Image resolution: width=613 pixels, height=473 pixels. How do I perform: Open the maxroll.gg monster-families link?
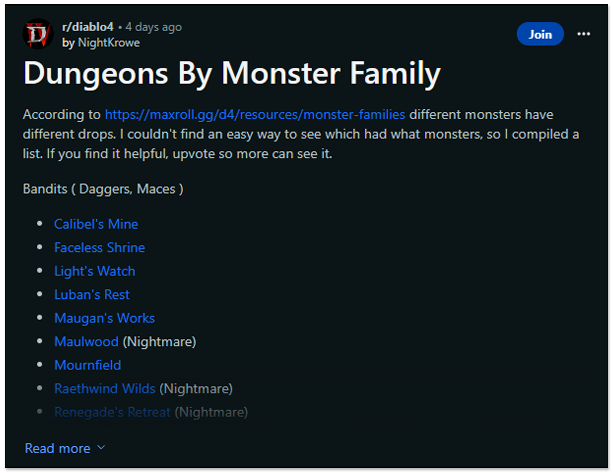pos(255,114)
